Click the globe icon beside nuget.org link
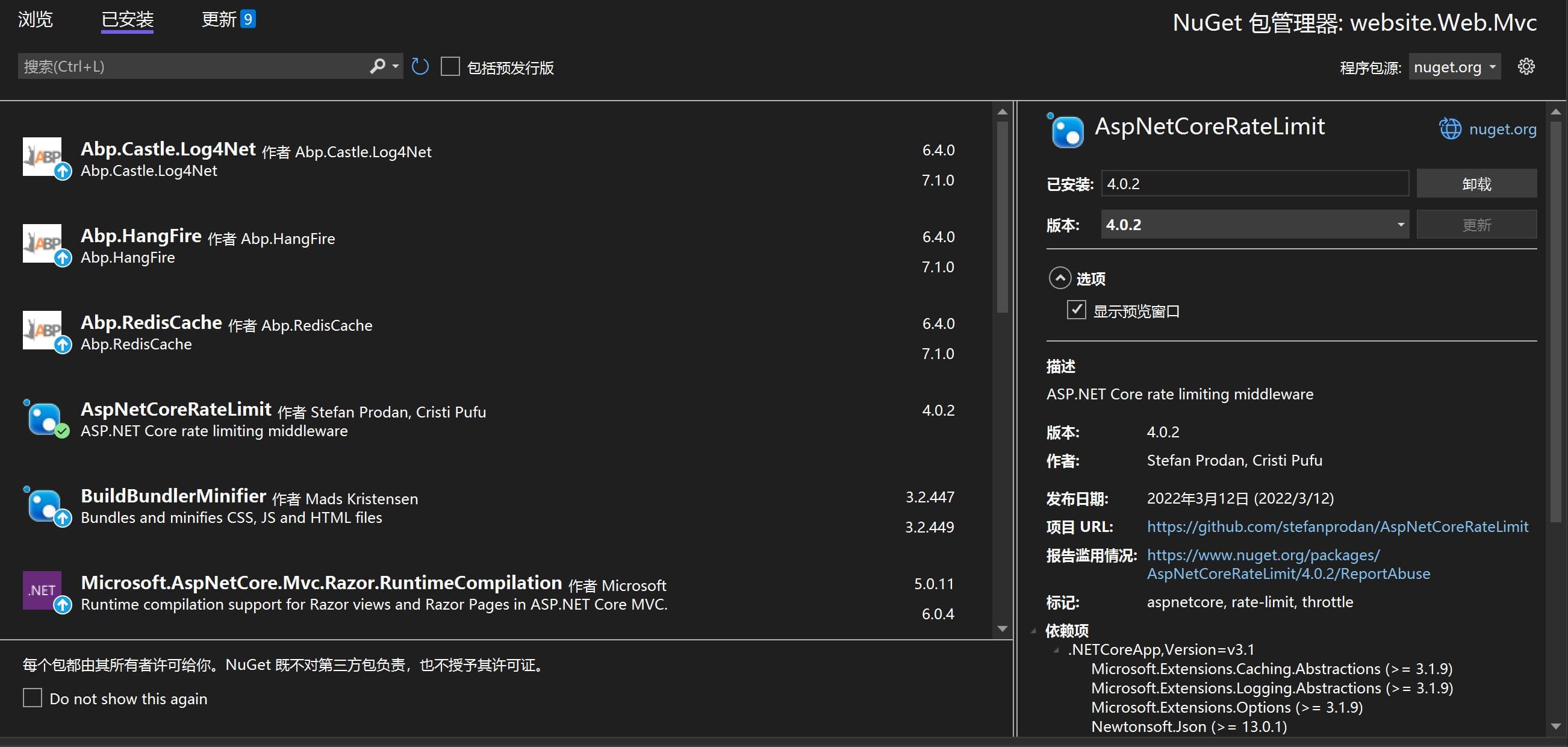Image resolution: width=1568 pixels, height=747 pixels. [1449, 129]
